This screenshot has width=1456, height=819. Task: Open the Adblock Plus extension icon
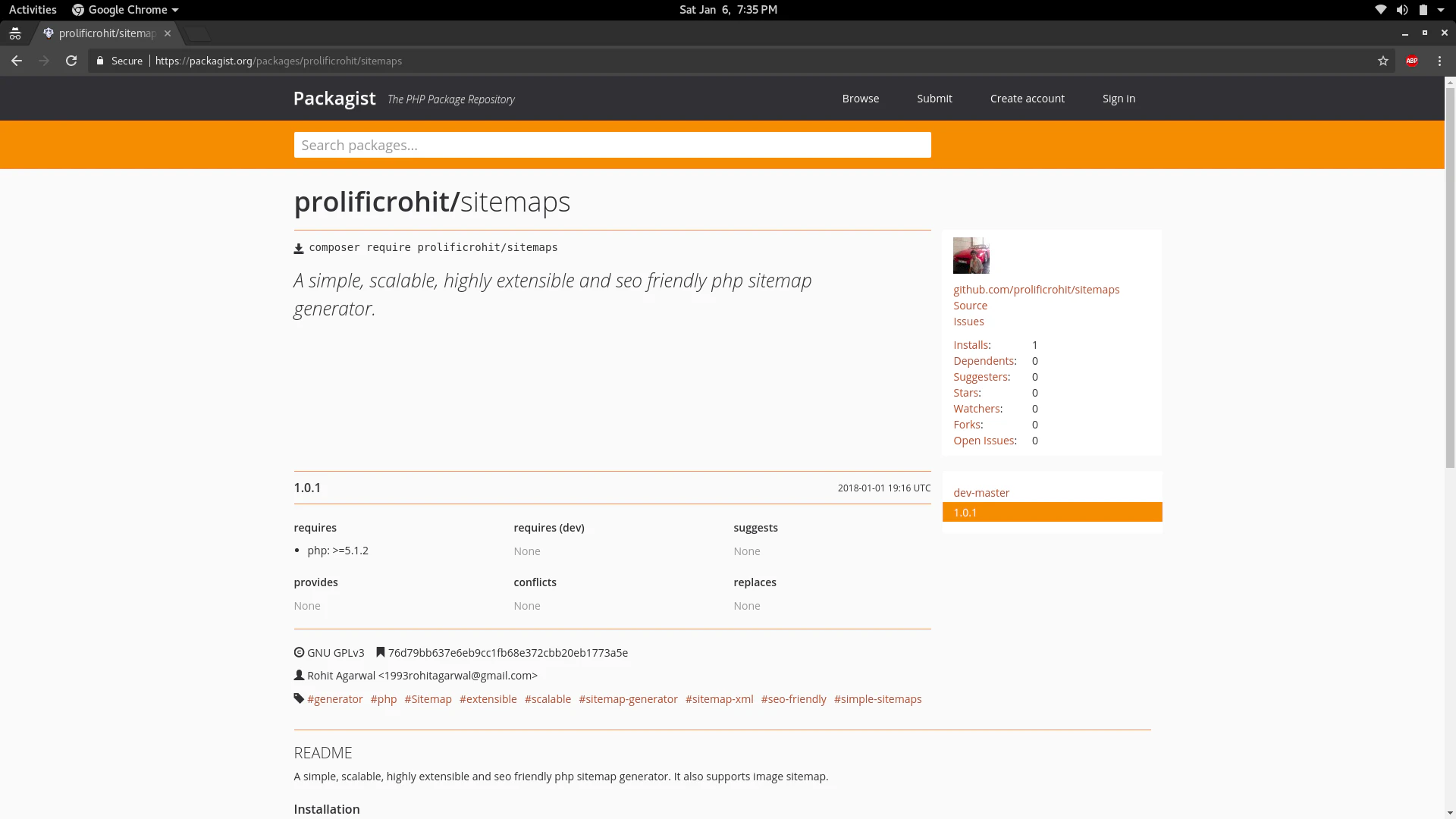tap(1411, 61)
